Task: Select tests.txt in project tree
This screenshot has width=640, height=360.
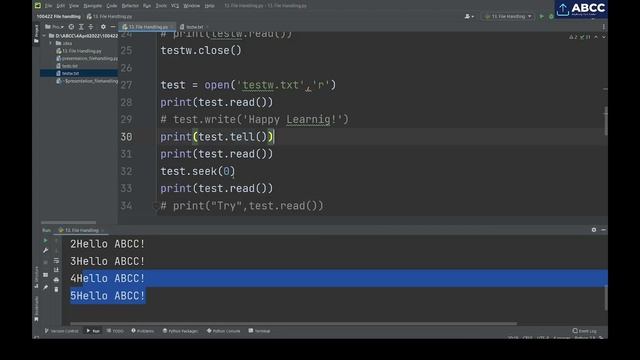Action: [67, 66]
